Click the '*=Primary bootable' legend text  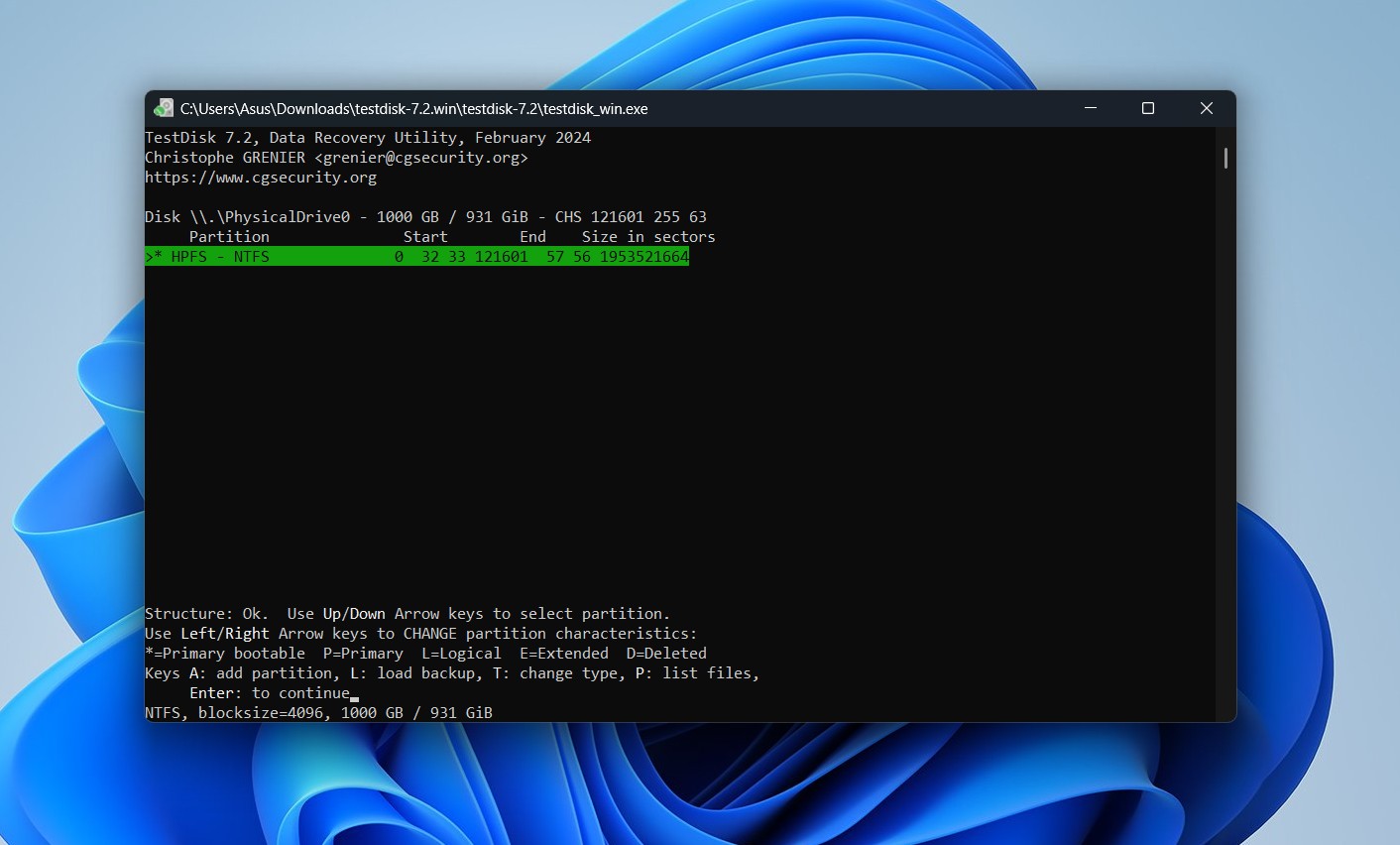click(225, 654)
